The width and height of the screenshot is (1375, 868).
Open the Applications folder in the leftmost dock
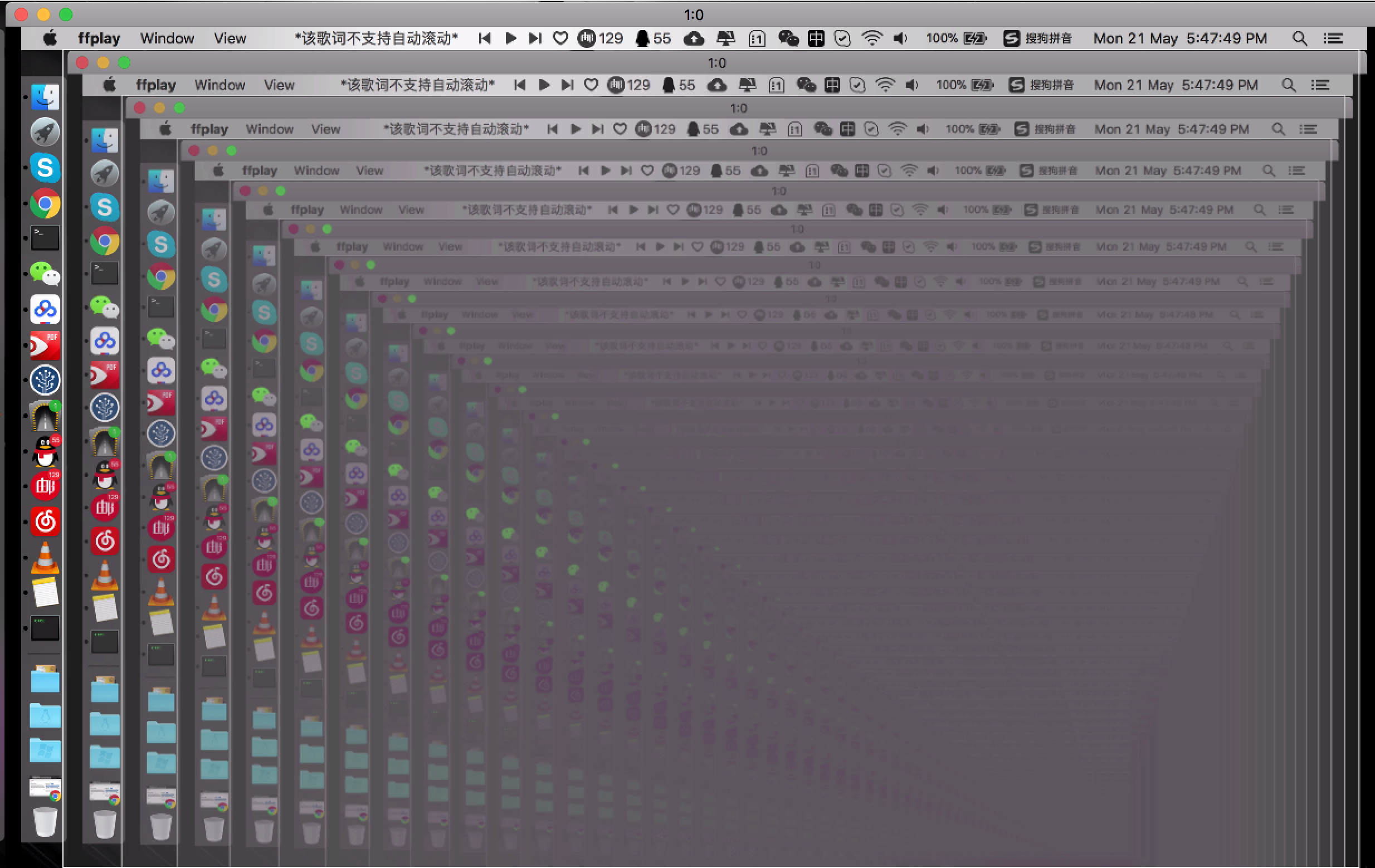45,715
